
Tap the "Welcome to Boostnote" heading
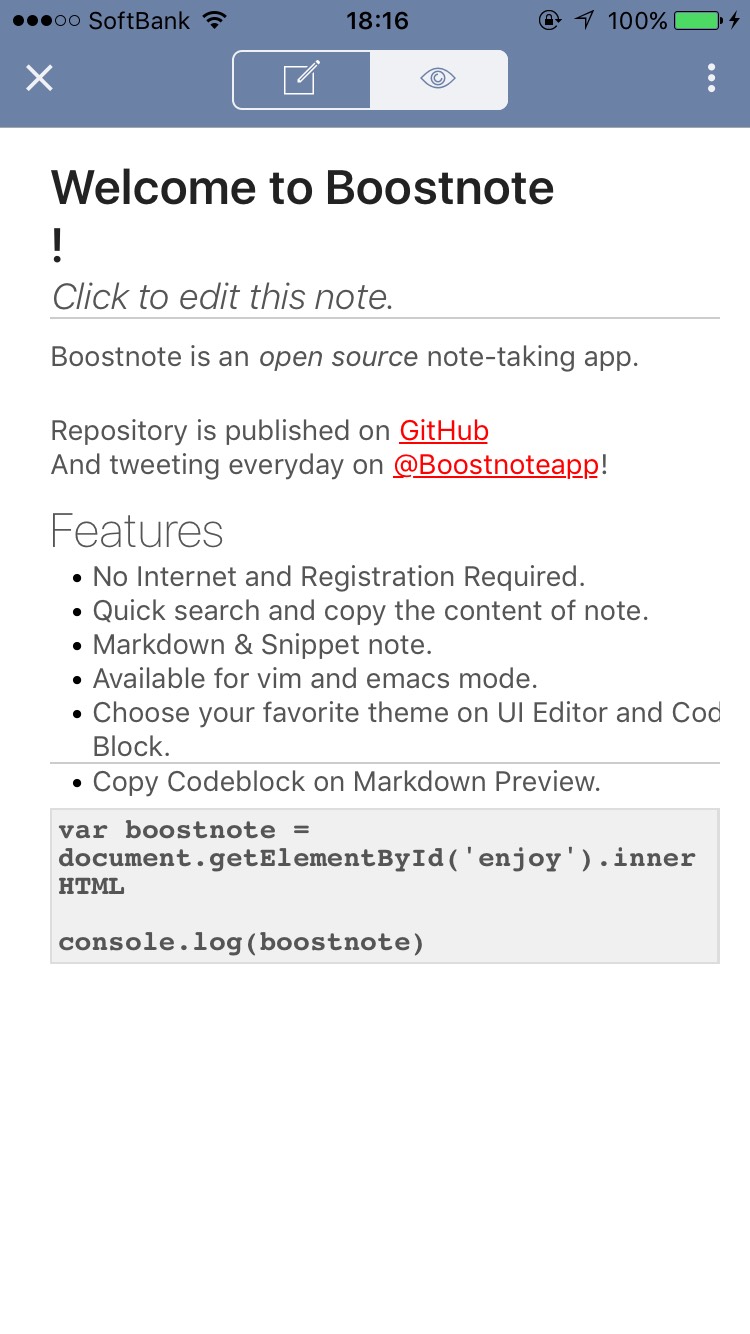point(302,188)
